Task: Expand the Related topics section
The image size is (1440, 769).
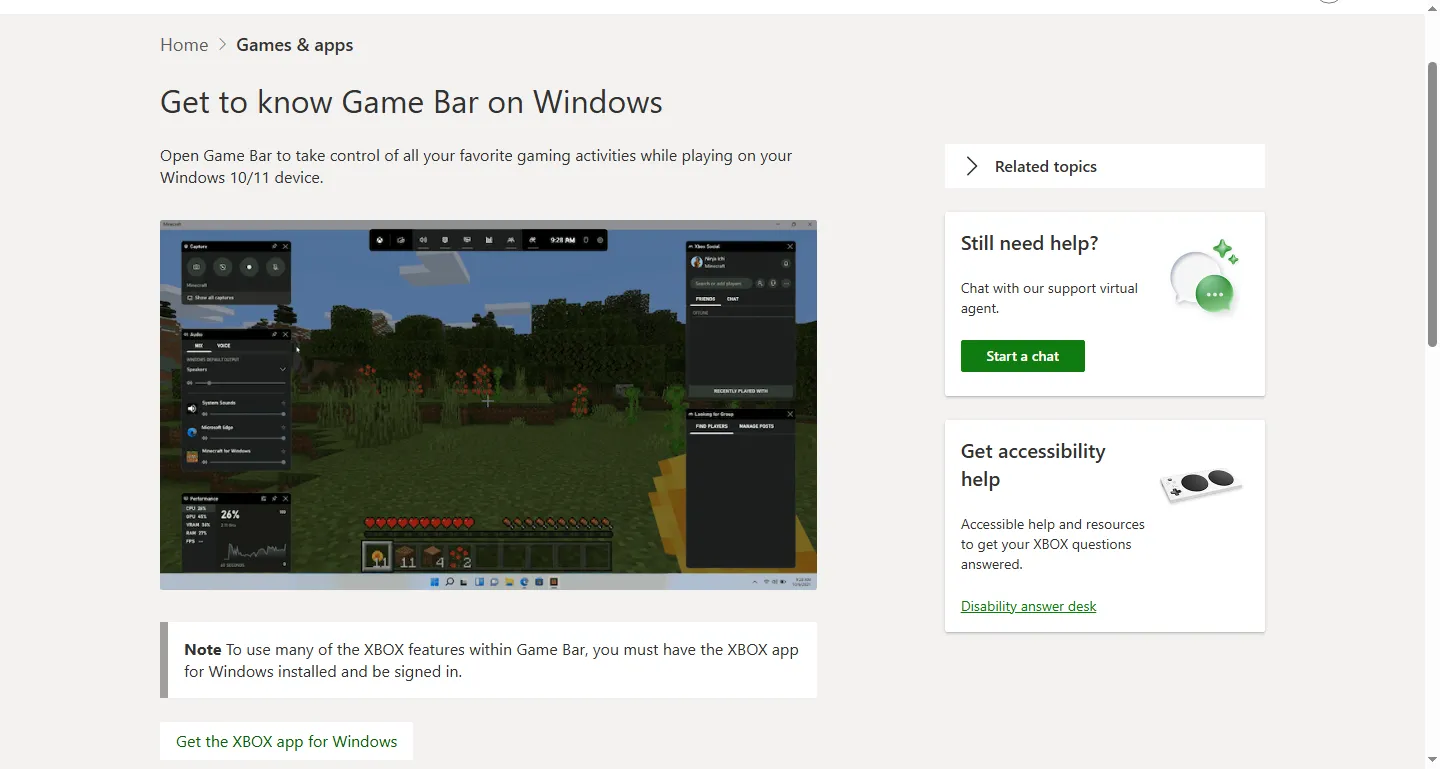Action: pyautogui.click(x=1104, y=166)
